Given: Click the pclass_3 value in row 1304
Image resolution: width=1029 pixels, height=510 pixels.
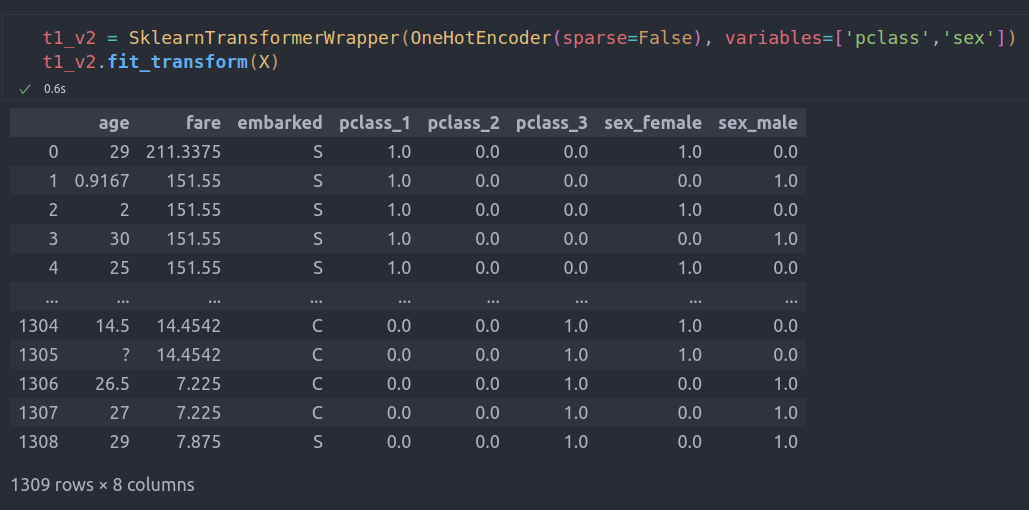Looking at the screenshot, I should (576, 326).
